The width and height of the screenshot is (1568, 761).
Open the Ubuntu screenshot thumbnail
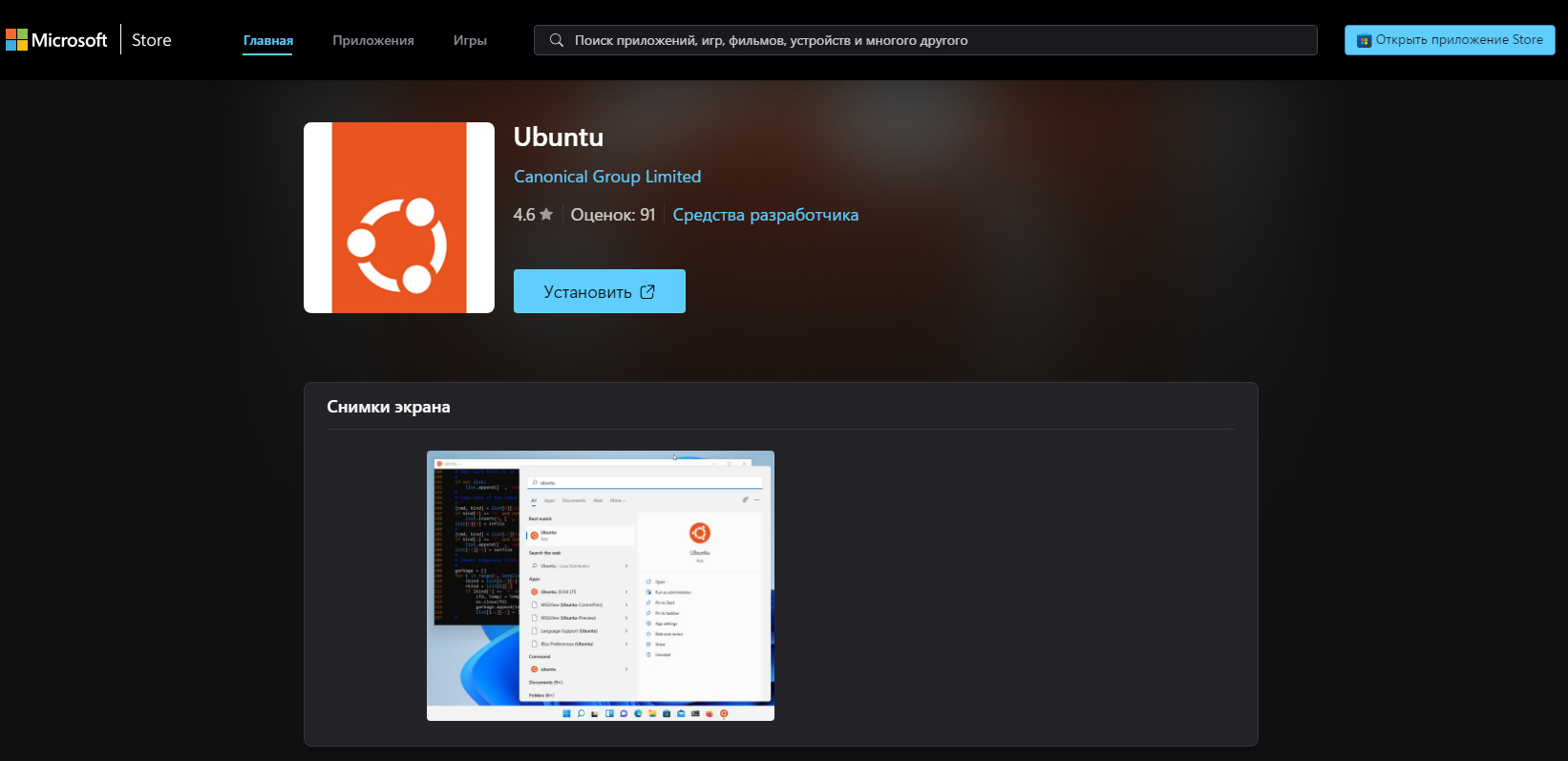(601, 585)
